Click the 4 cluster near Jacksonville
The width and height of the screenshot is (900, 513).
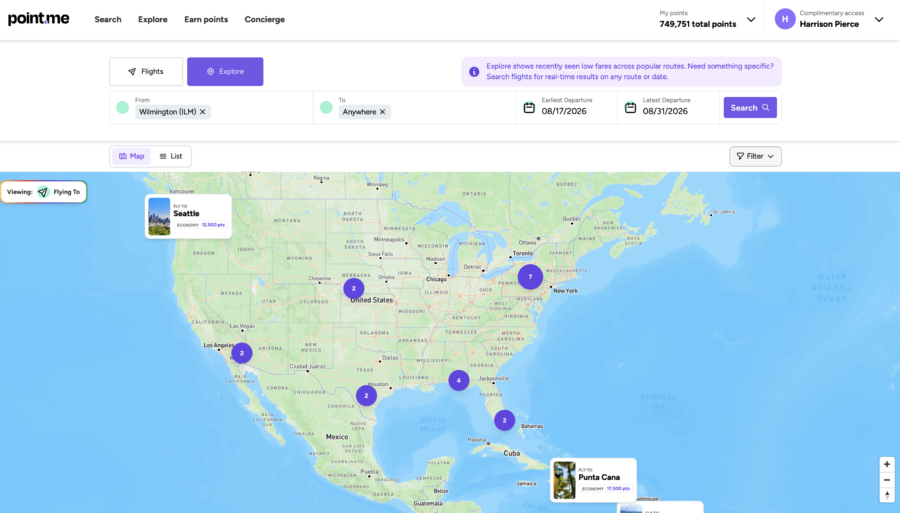(459, 380)
